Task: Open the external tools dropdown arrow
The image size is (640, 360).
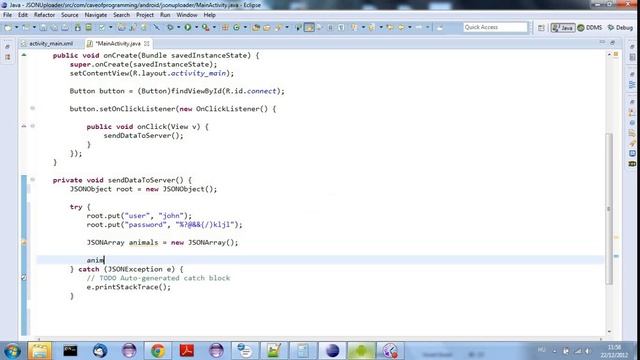Action: pyautogui.click(x=214, y=27)
